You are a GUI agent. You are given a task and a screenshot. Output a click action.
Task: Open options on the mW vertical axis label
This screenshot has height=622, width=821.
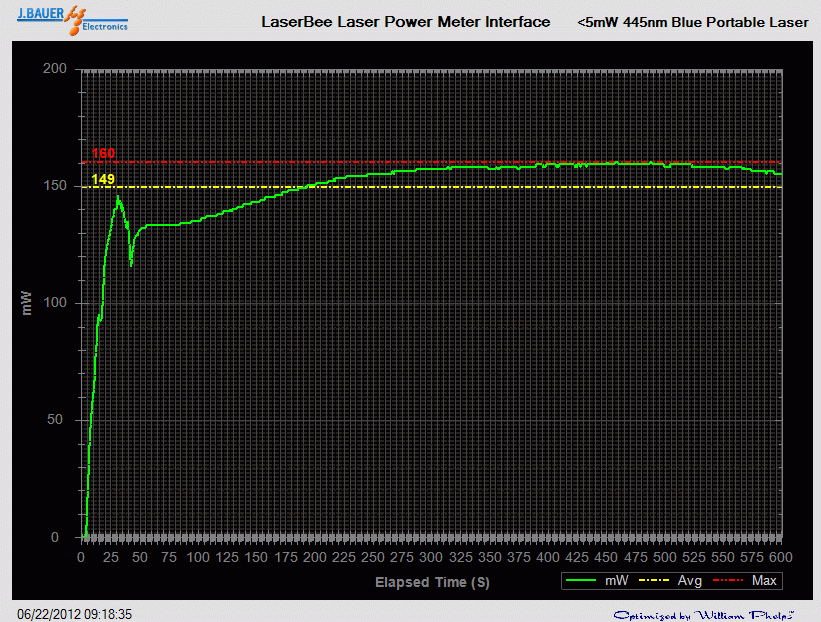[x=28, y=302]
